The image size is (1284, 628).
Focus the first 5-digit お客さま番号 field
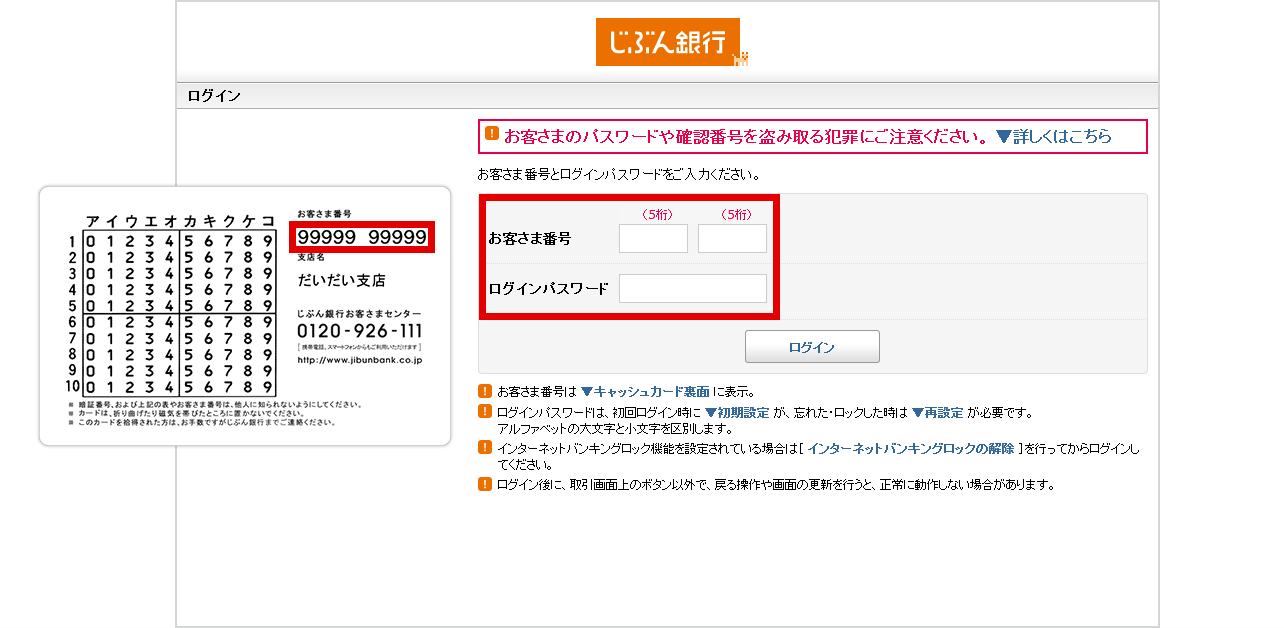[x=653, y=239]
